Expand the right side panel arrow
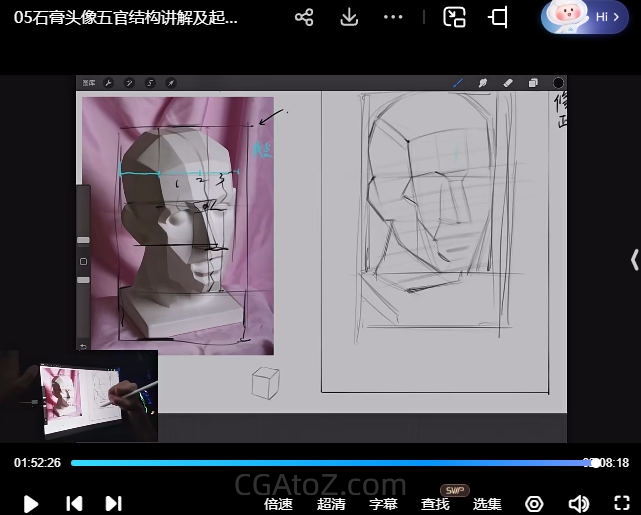641x515 pixels. click(x=634, y=260)
